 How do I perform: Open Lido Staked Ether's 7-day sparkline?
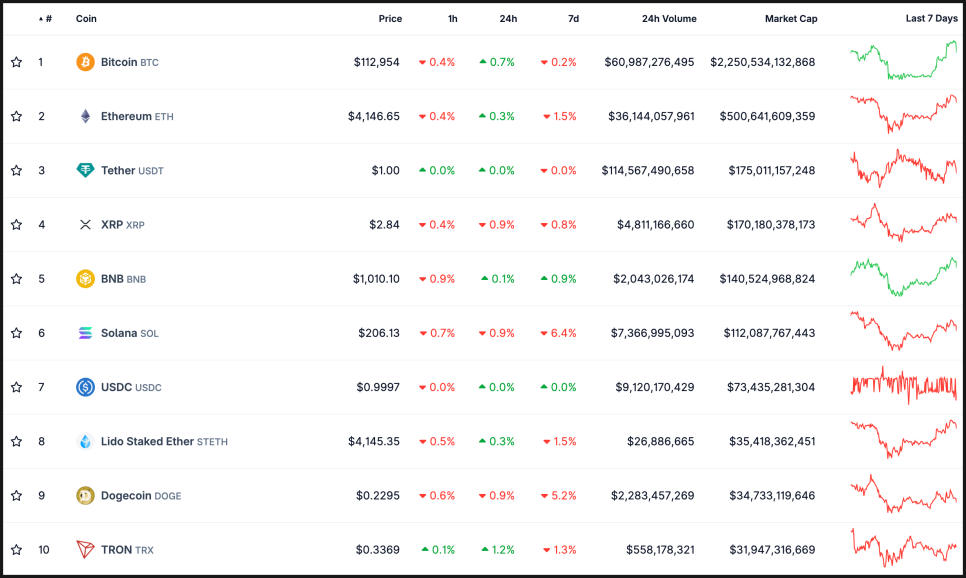point(904,439)
